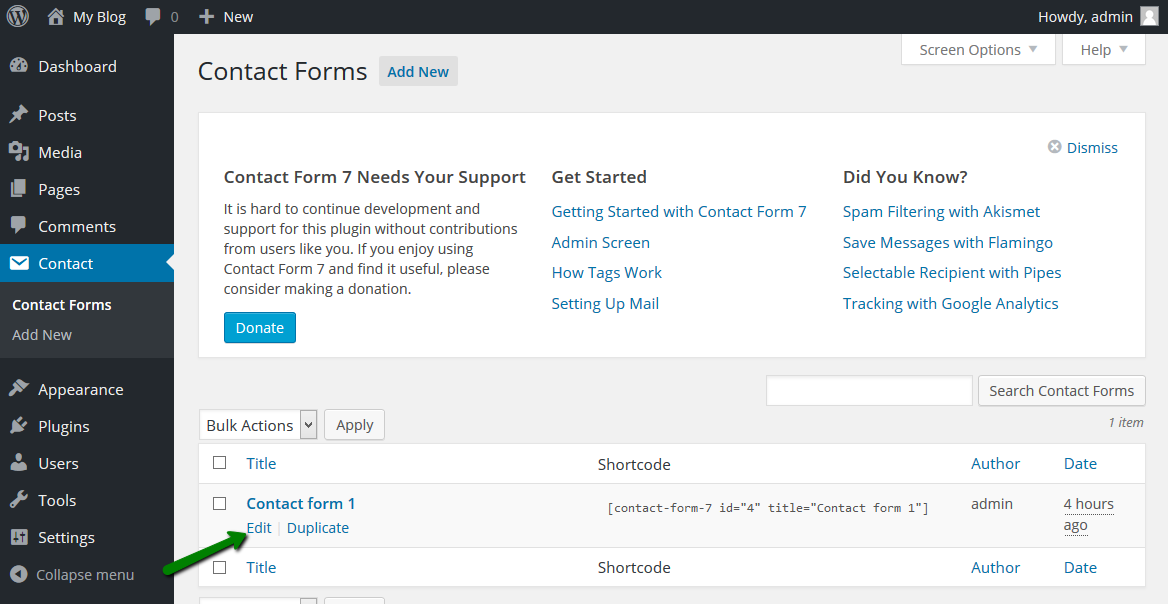Click the Collapse menu arrow icon
The image size is (1168, 604).
pos(19,574)
